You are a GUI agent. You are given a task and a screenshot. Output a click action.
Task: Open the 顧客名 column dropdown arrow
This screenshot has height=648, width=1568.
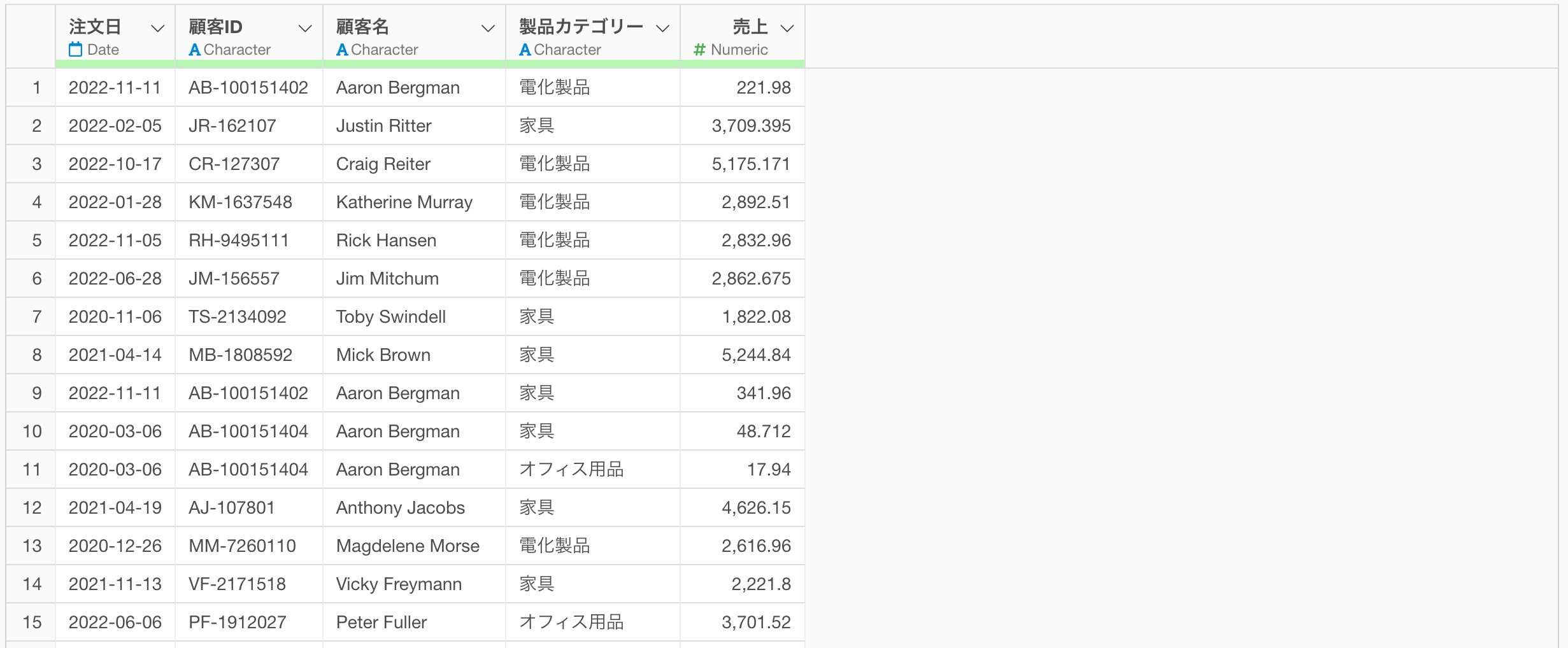(x=488, y=29)
